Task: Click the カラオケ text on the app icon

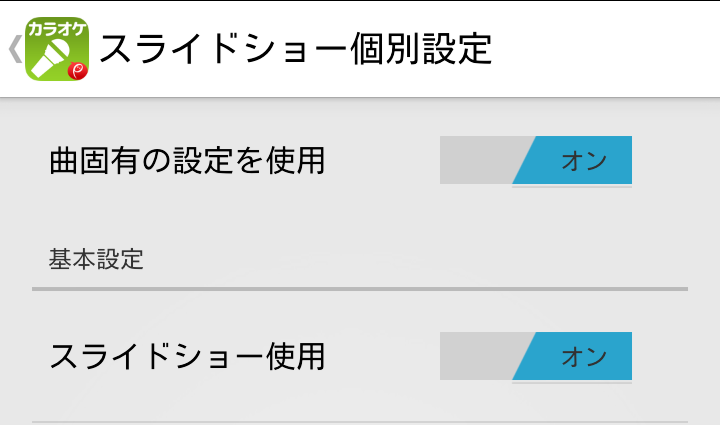Action: pos(56,29)
